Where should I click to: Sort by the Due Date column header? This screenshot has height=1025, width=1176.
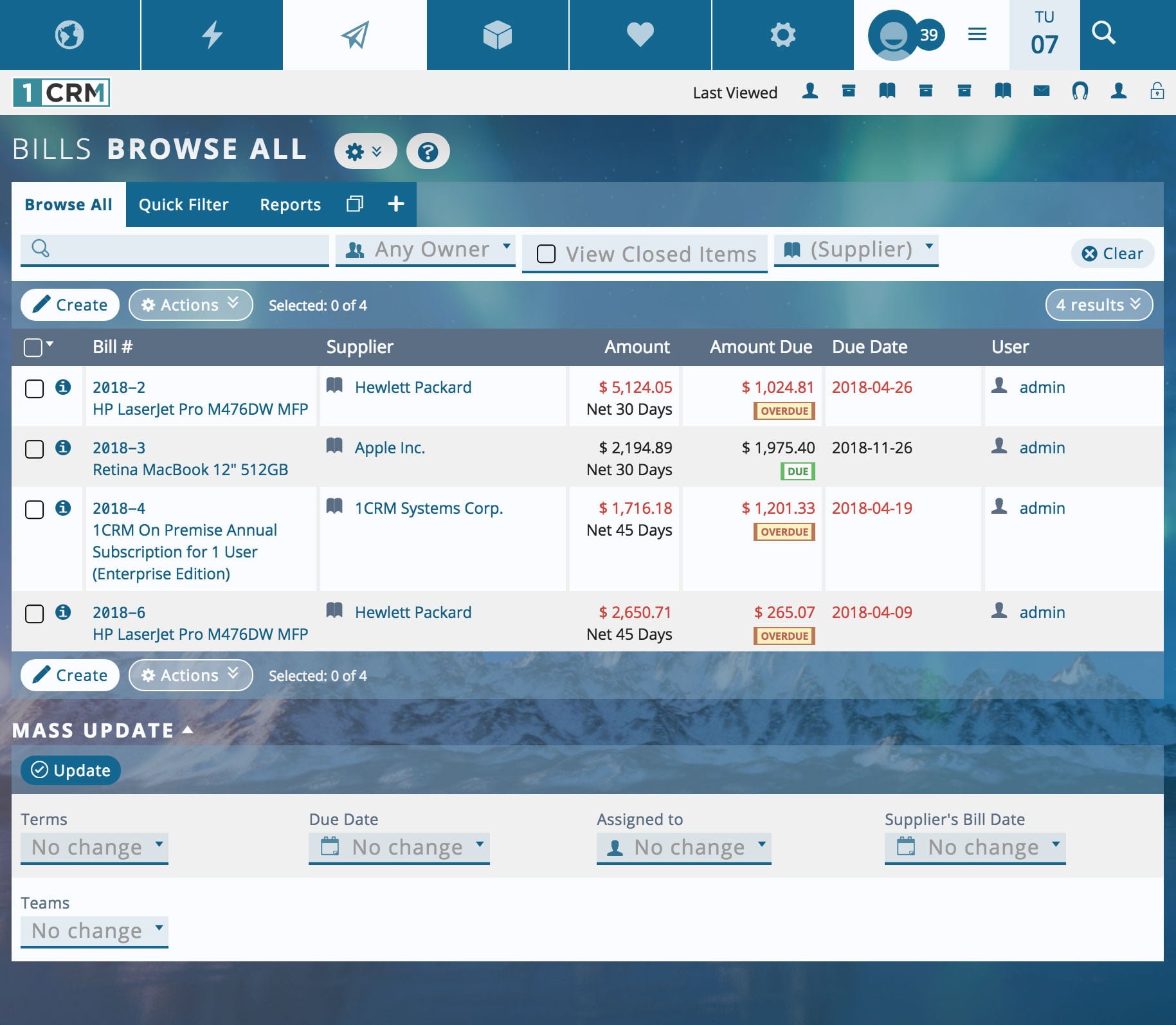tap(869, 347)
